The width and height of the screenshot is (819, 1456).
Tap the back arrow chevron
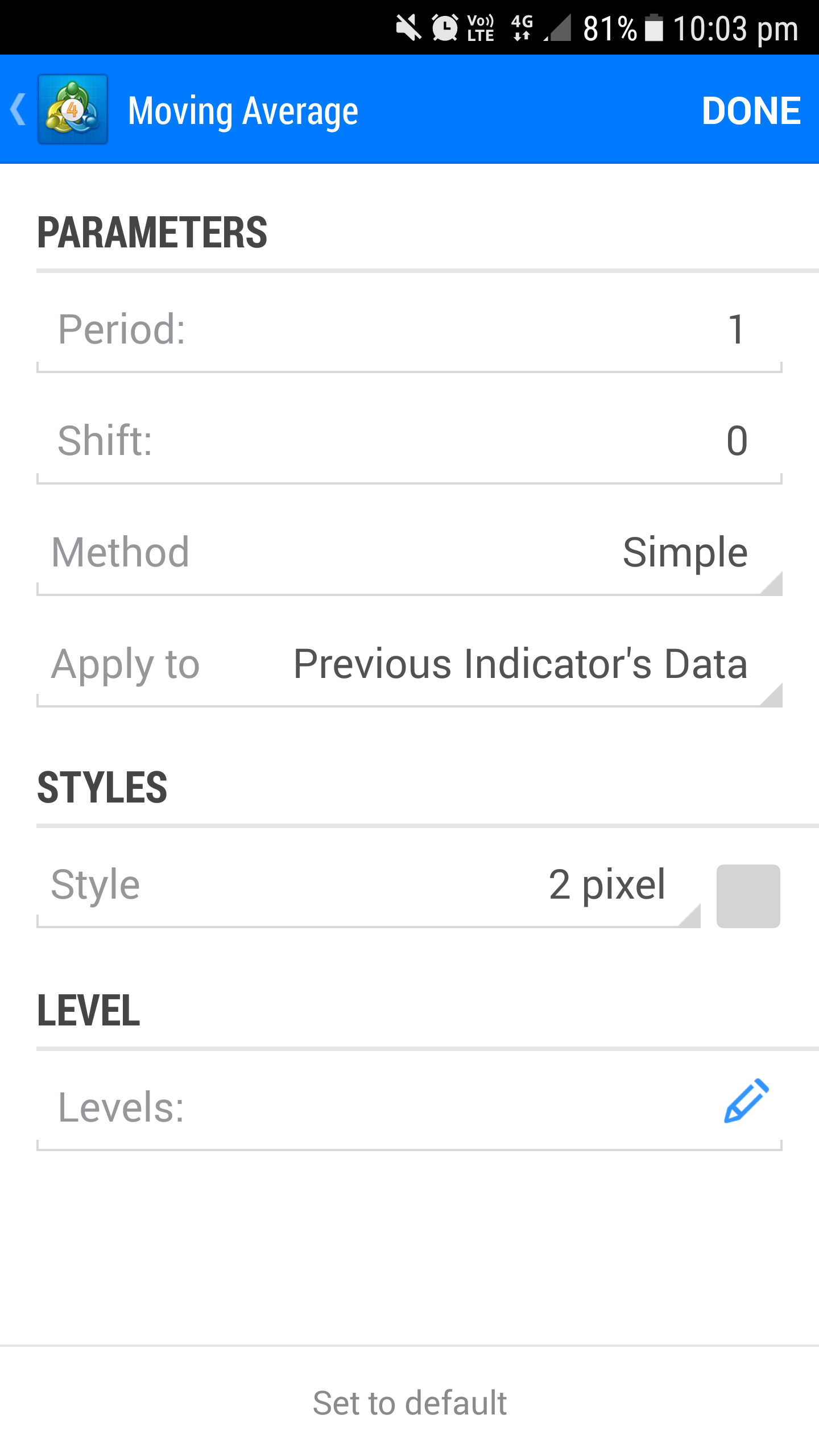point(18,109)
